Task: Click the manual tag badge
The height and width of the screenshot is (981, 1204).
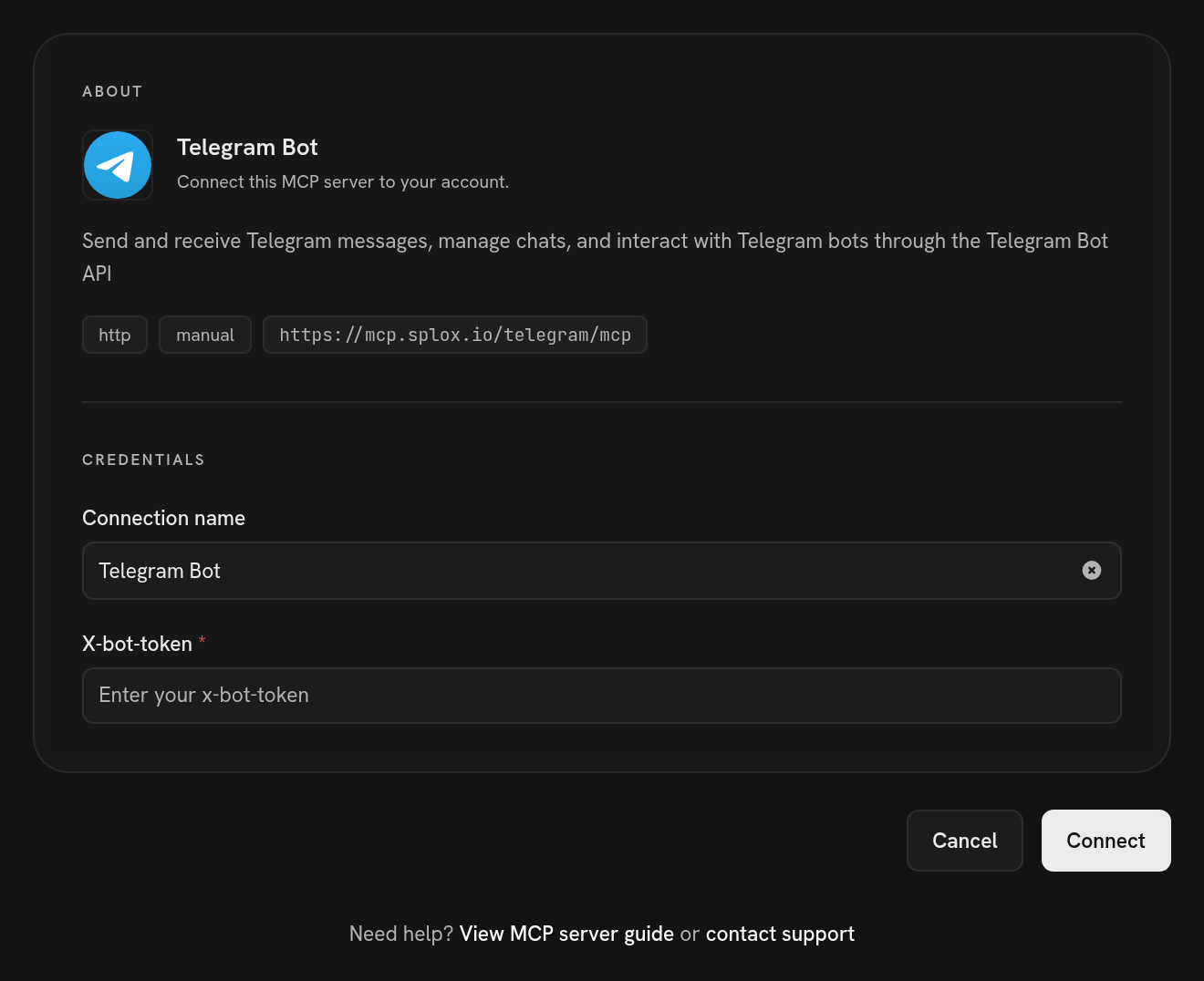Action: pyautogui.click(x=205, y=335)
